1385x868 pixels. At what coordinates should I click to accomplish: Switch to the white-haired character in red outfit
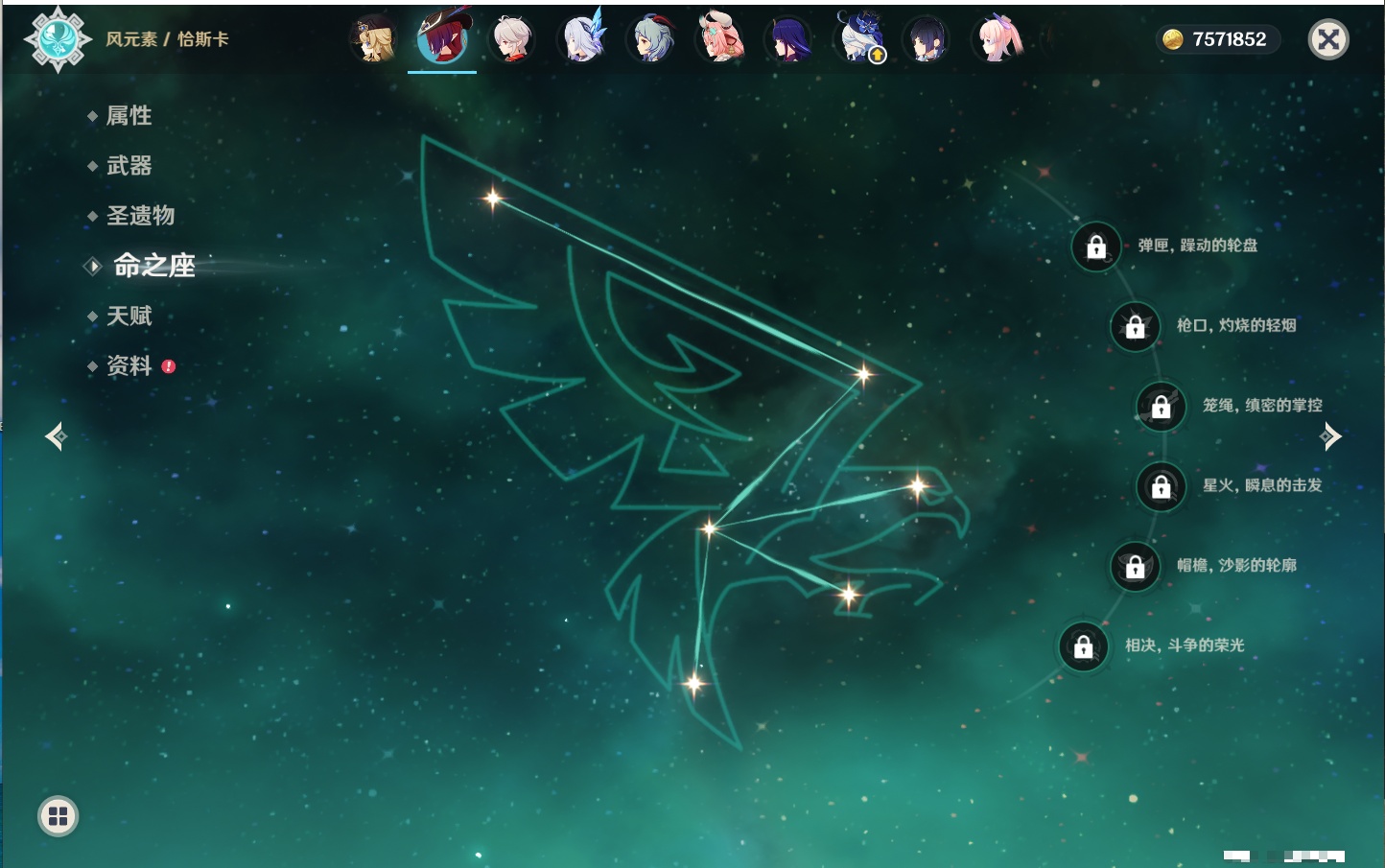coord(511,39)
